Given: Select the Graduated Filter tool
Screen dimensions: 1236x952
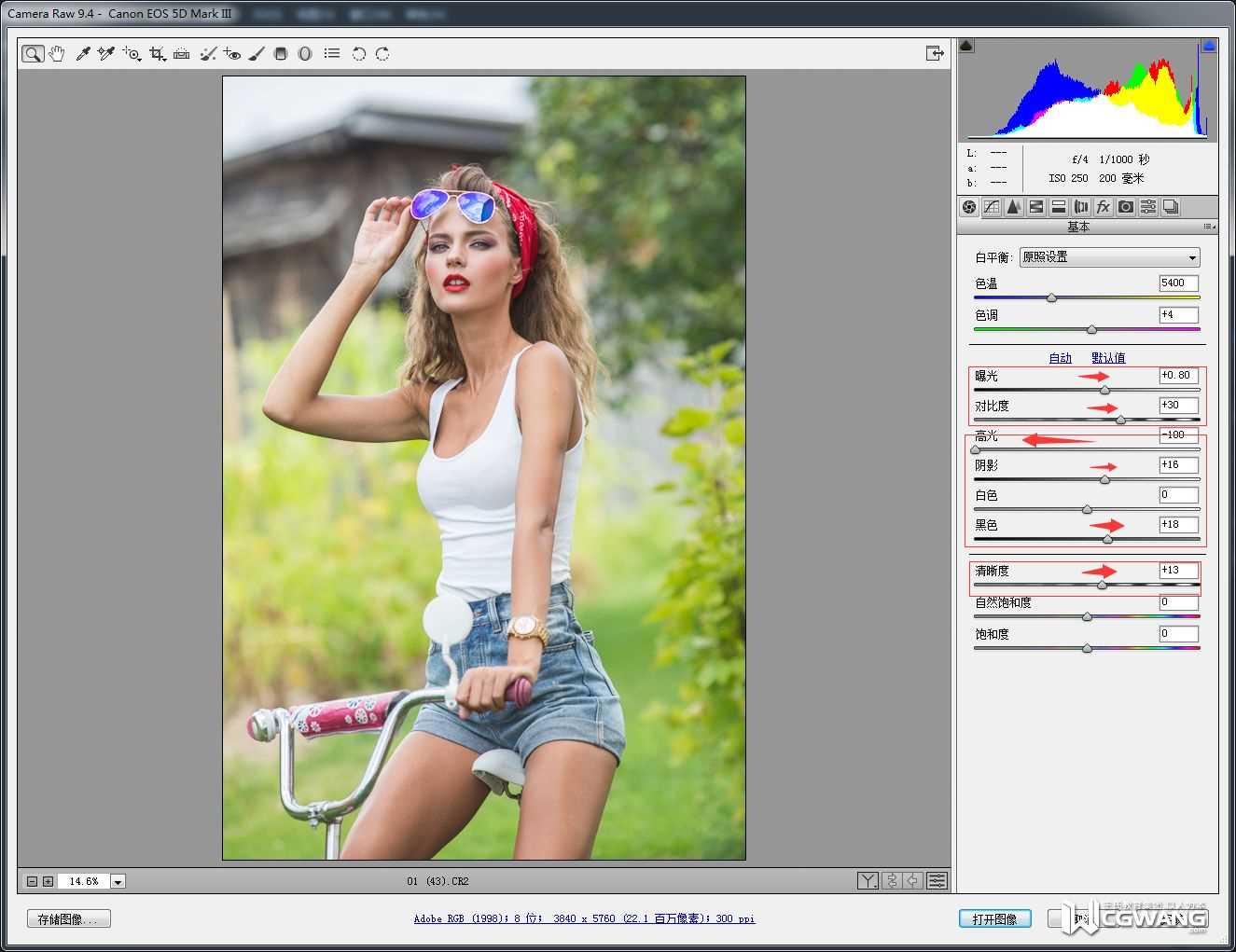Looking at the screenshot, I should pyautogui.click(x=281, y=54).
